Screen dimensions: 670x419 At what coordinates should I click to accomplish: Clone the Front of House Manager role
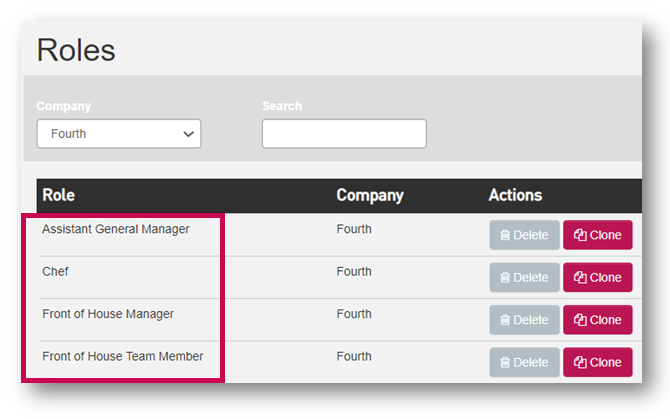(597, 320)
